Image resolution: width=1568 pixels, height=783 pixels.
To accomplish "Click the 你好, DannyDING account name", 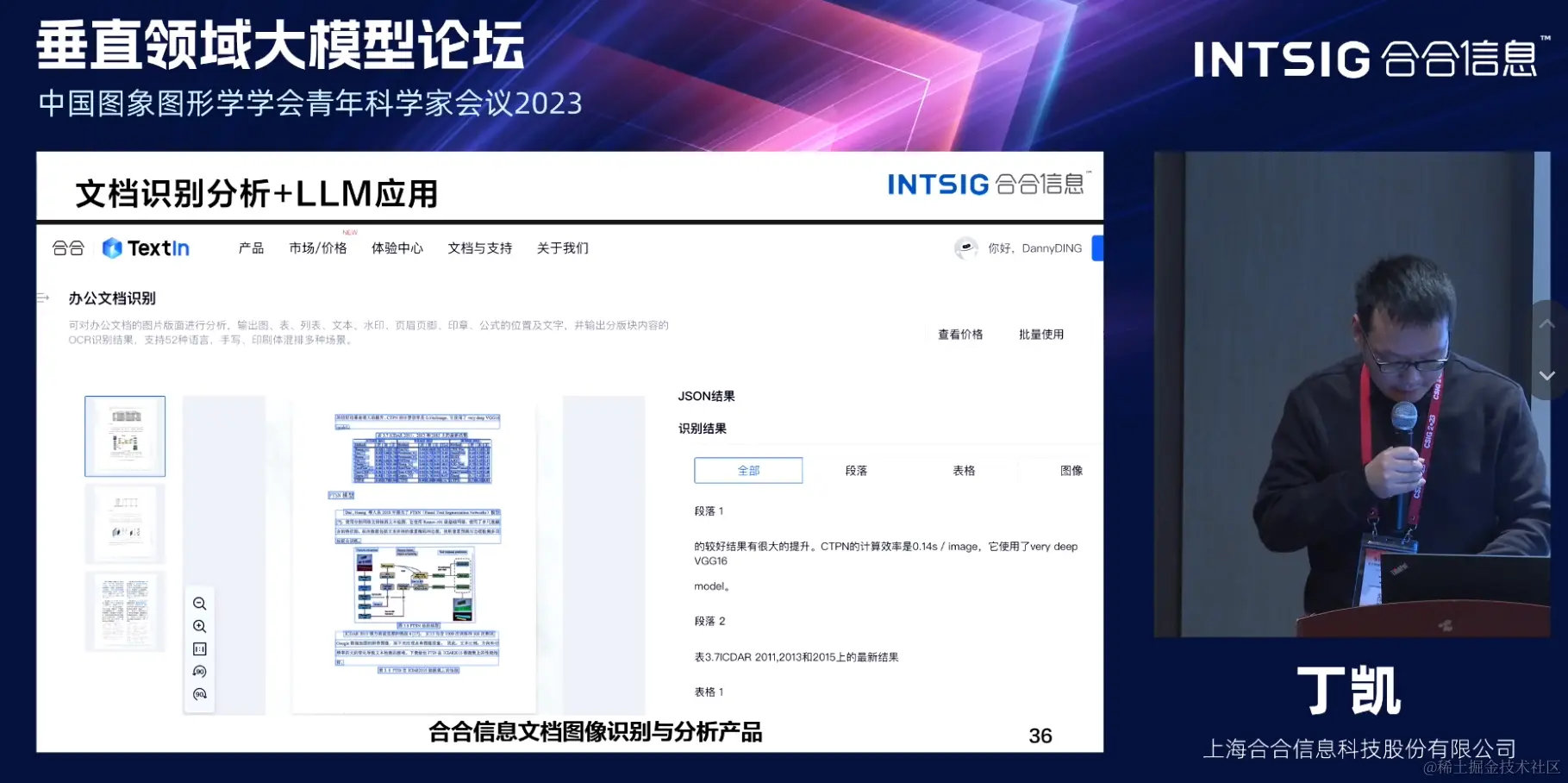I will (x=1034, y=248).
